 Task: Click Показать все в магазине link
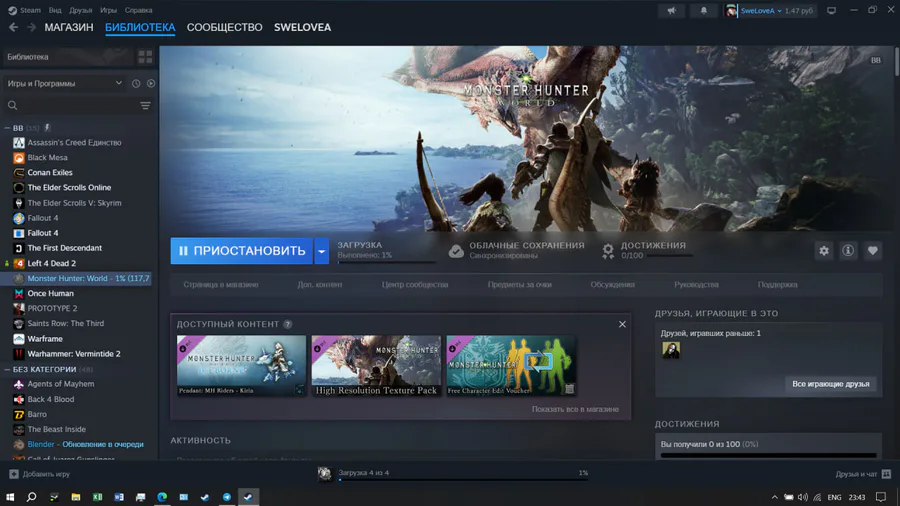575,409
